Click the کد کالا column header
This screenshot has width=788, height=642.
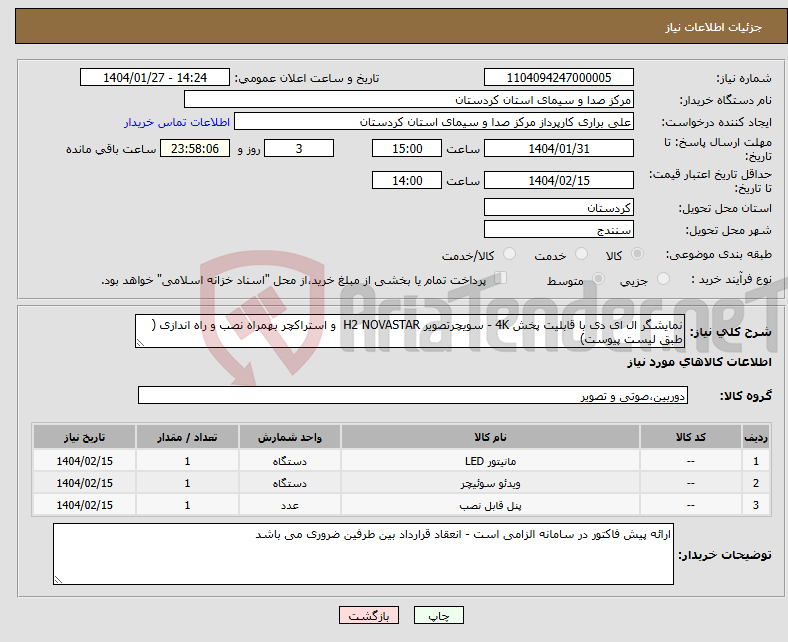691,437
